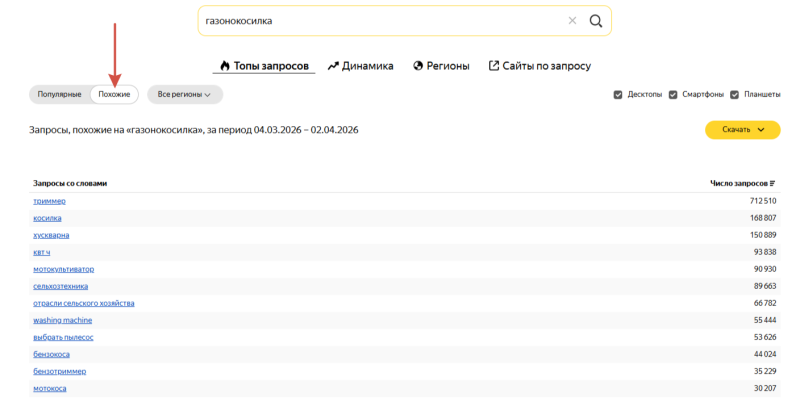Open the выбрать пылесос query link
This screenshot has height=398, width=800.
pyautogui.click(x=63, y=337)
